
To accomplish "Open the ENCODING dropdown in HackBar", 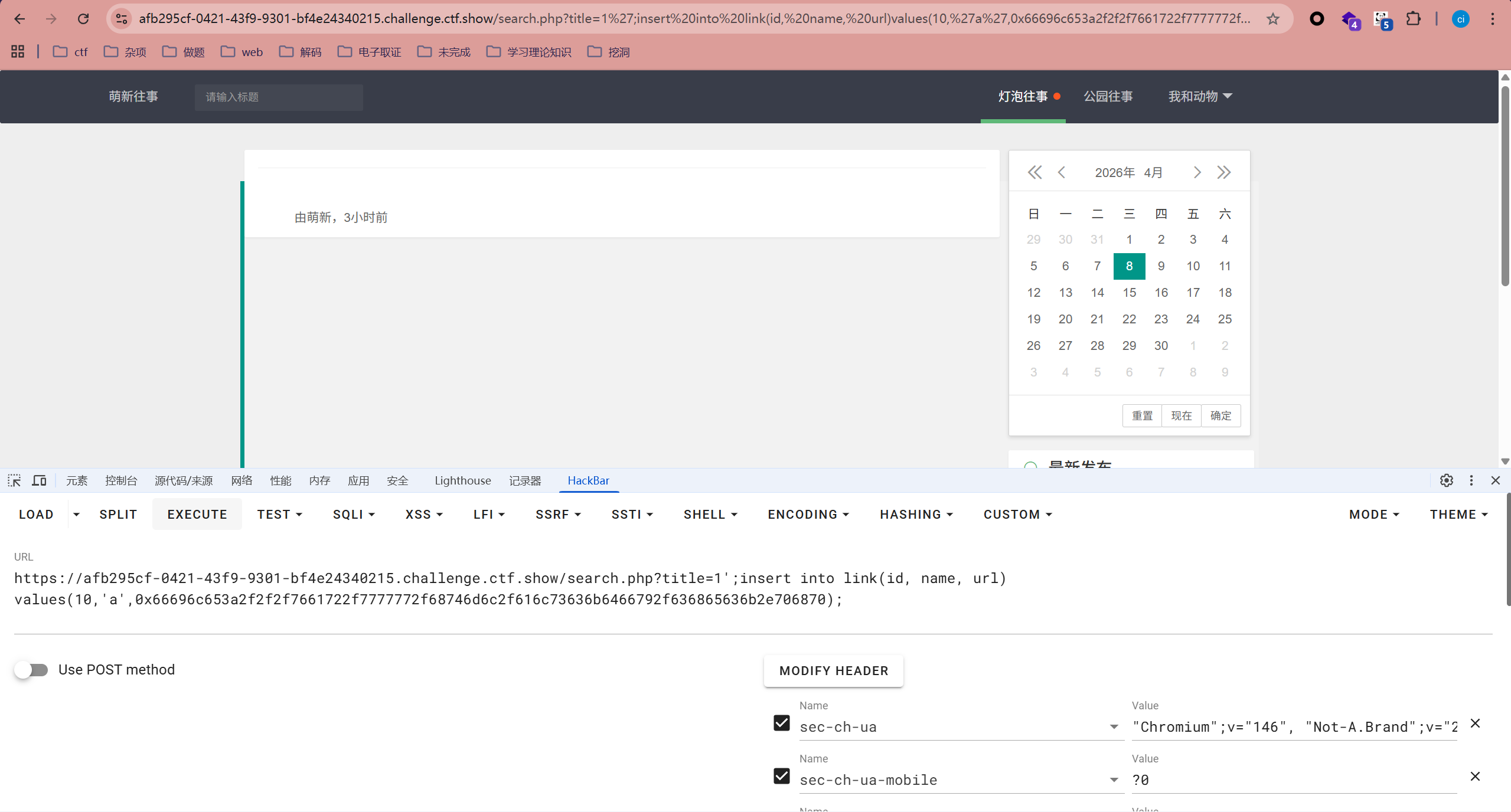I will tap(808, 515).
